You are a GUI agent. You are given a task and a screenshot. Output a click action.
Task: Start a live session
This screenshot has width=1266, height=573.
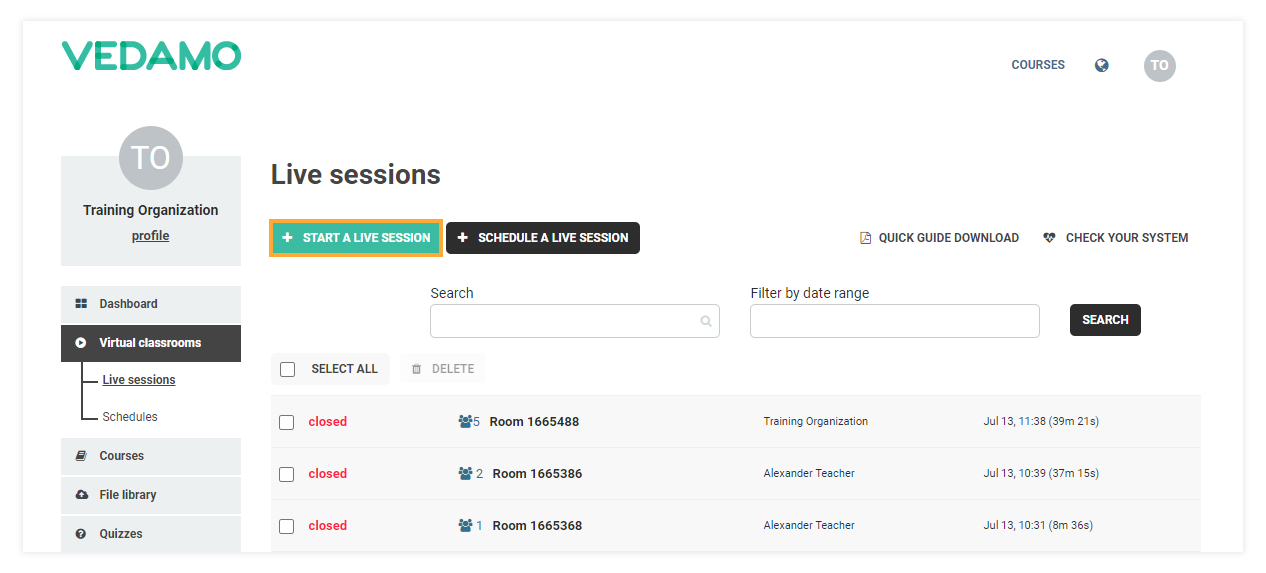point(356,238)
